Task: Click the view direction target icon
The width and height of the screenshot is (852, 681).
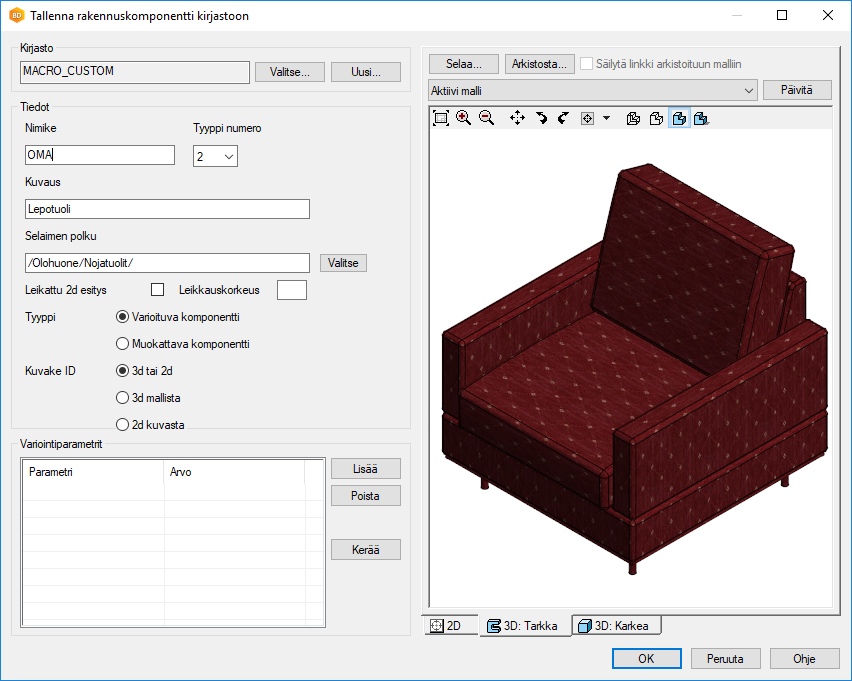Action: pyautogui.click(x=587, y=118)
